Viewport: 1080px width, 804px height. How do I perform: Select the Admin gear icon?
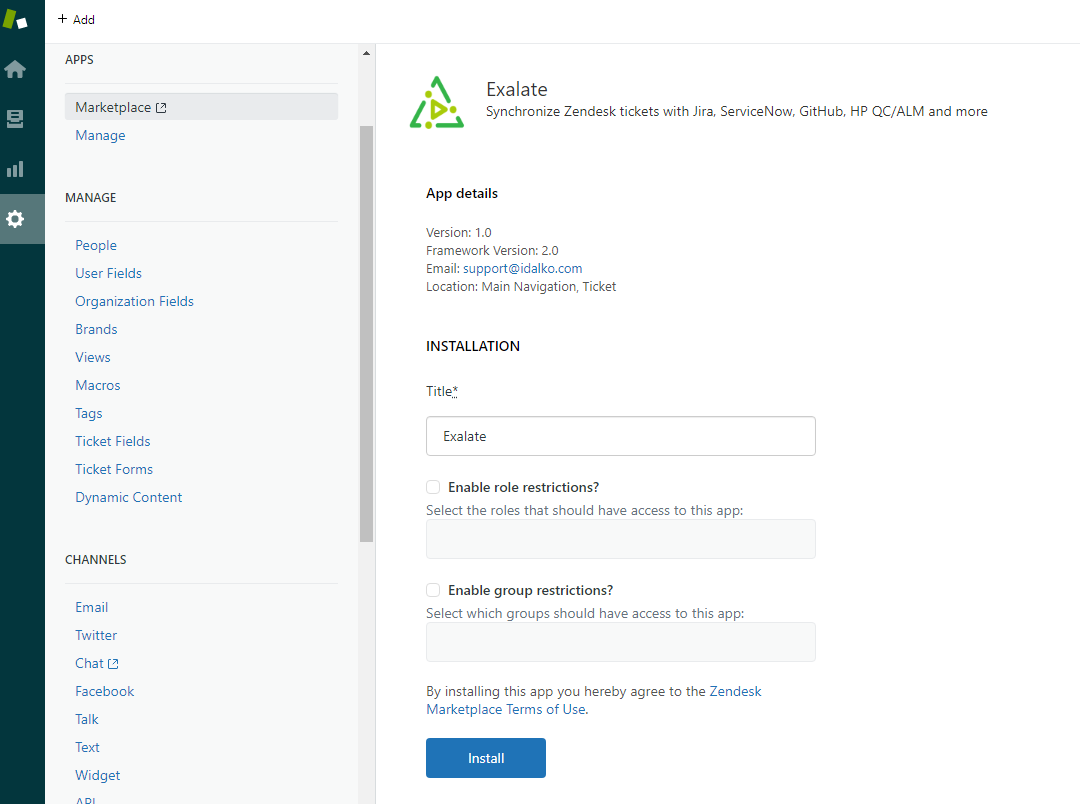pyautogui.click(x=15, y=219)
